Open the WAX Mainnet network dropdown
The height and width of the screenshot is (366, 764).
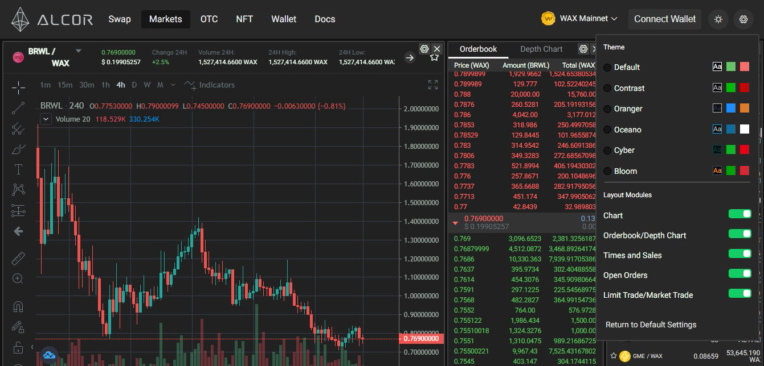coord(579,19)
